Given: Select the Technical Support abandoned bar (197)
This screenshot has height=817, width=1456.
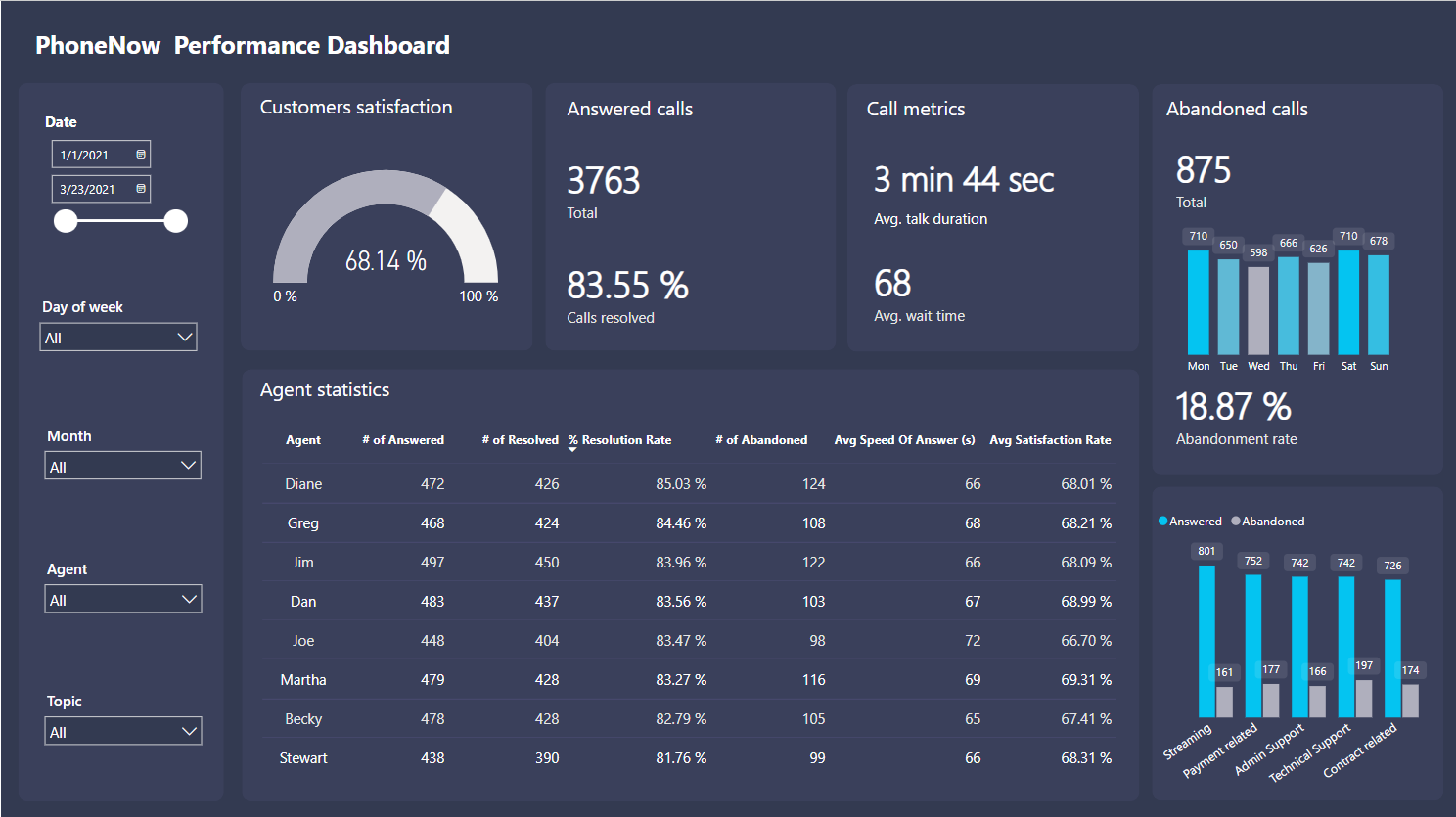Looking at the screenshot, I should (x=1364, y=699).
